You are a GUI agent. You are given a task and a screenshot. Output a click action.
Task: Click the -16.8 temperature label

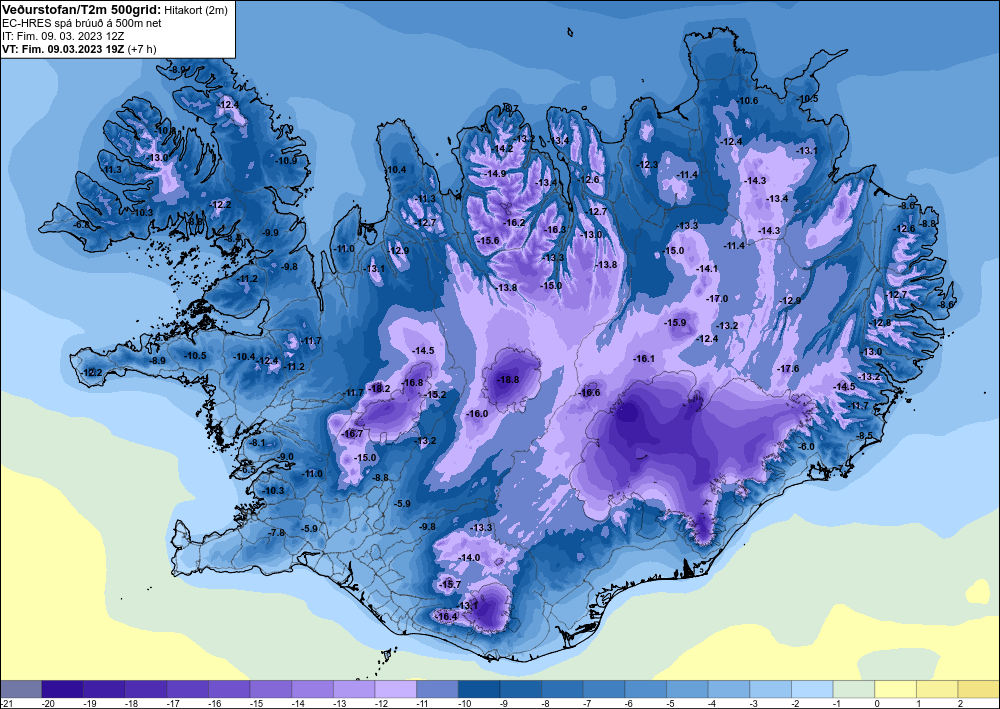coord(413,383)
